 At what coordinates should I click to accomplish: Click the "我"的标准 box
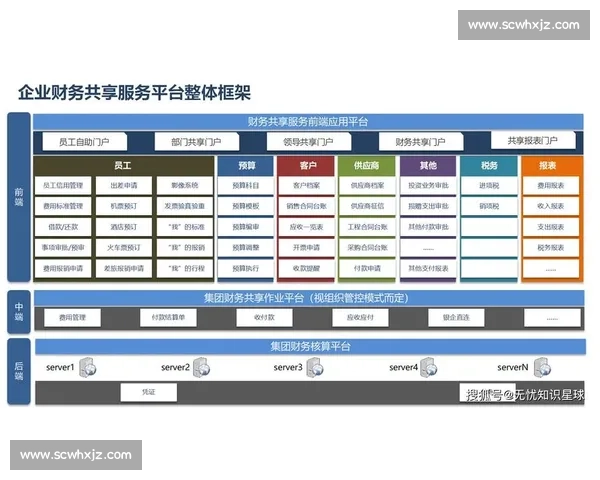click(185, 227)
